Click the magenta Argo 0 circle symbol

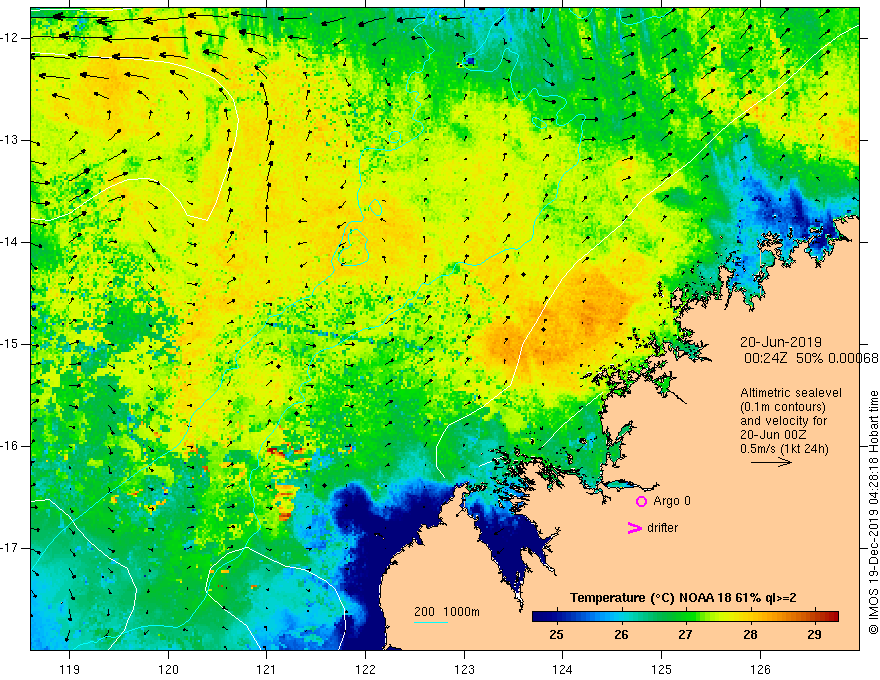pos(641,501)
